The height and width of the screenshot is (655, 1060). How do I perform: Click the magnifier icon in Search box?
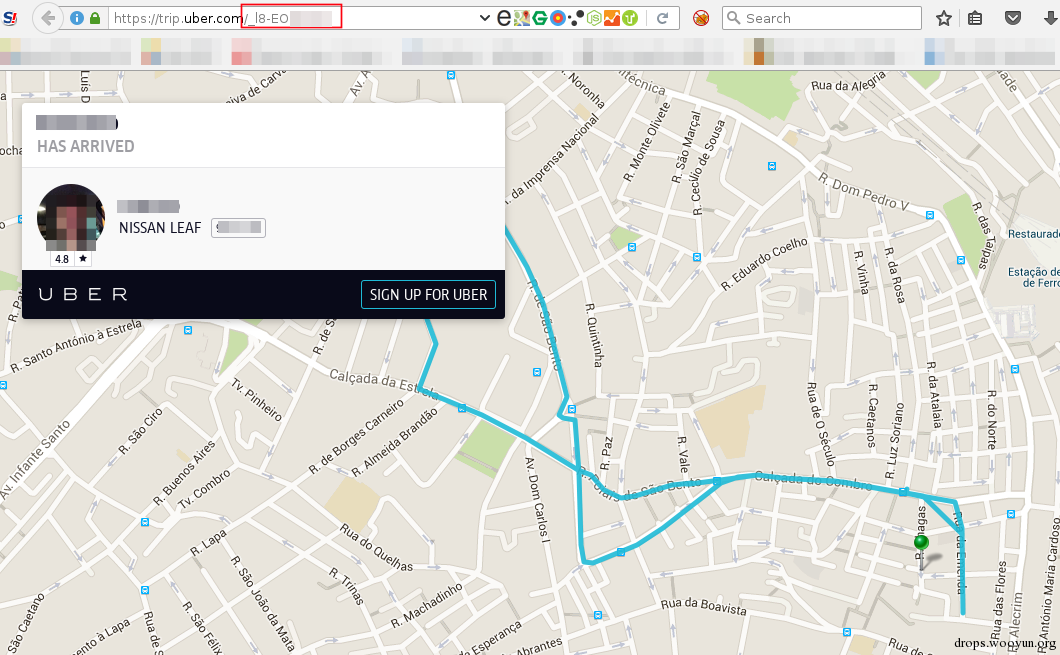(x=733, y=18)
